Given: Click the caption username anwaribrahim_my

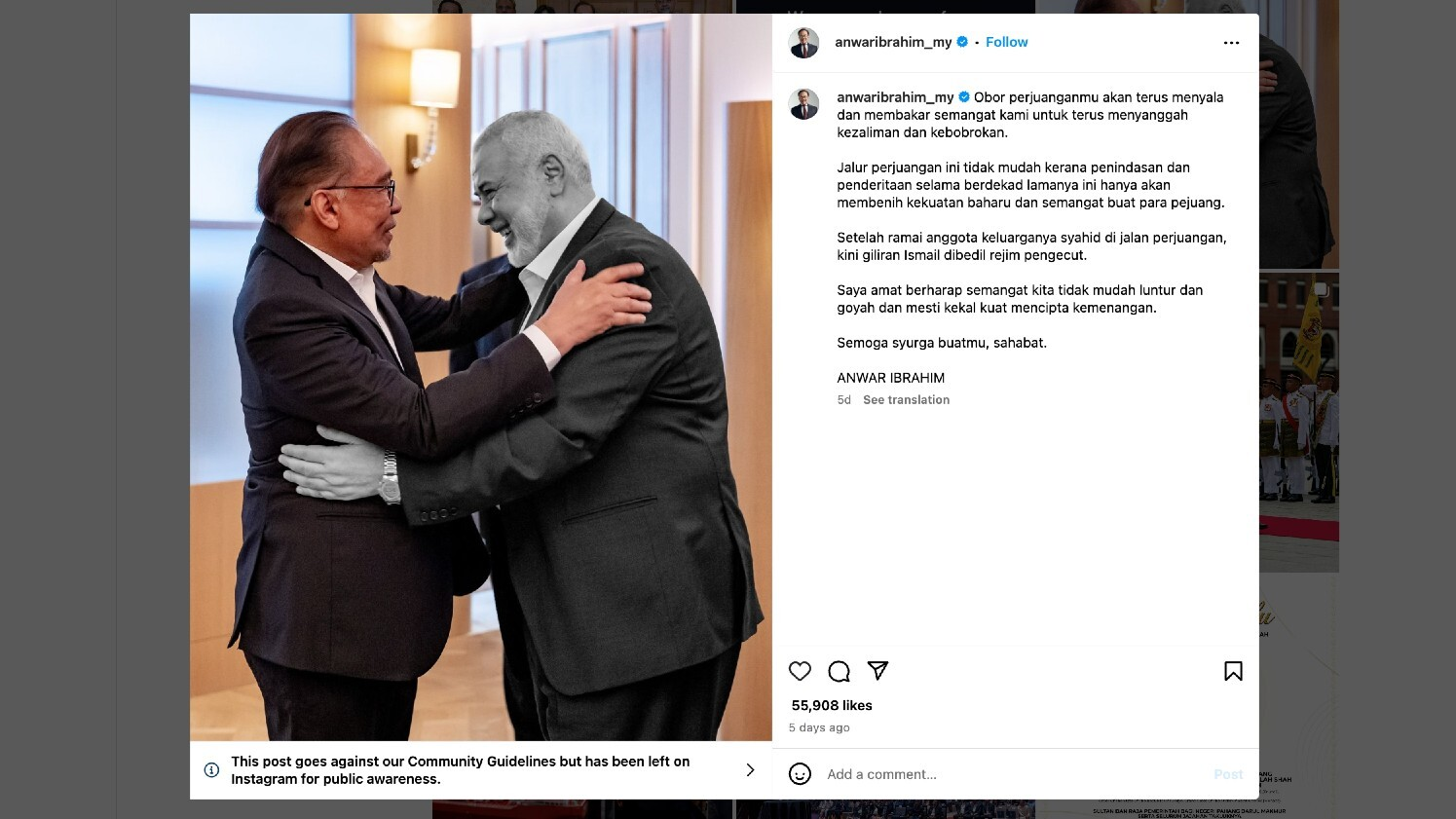Looking at the screenshot, I should click(x=895, y=97).
